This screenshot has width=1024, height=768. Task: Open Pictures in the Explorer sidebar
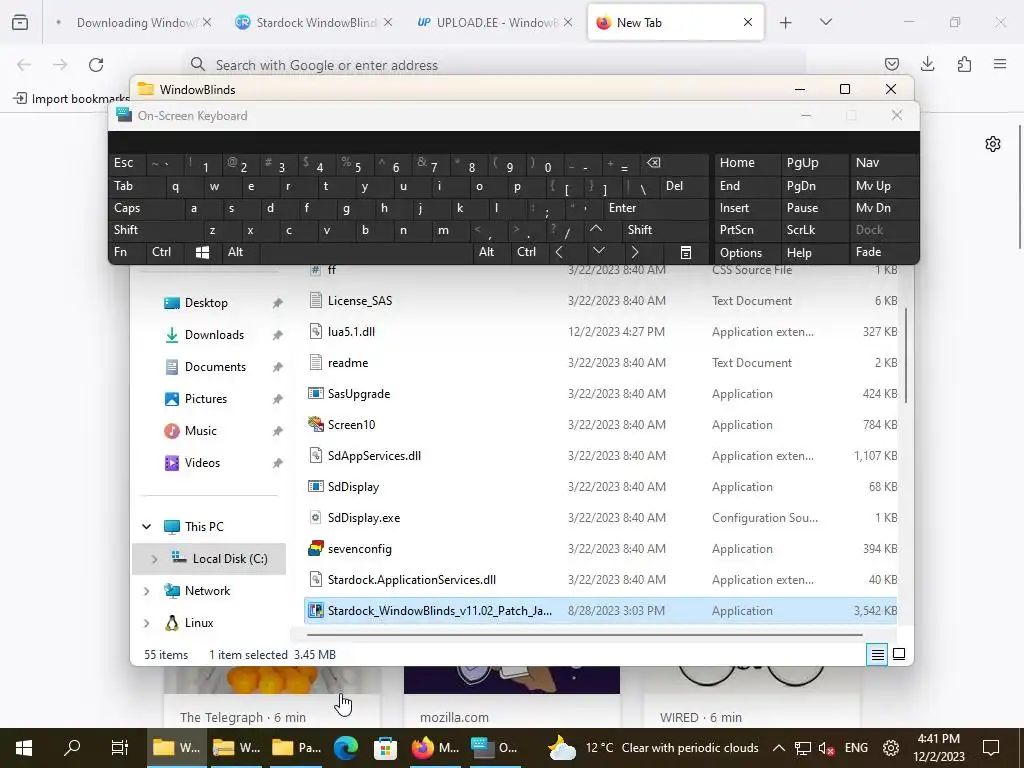(205, 399)
